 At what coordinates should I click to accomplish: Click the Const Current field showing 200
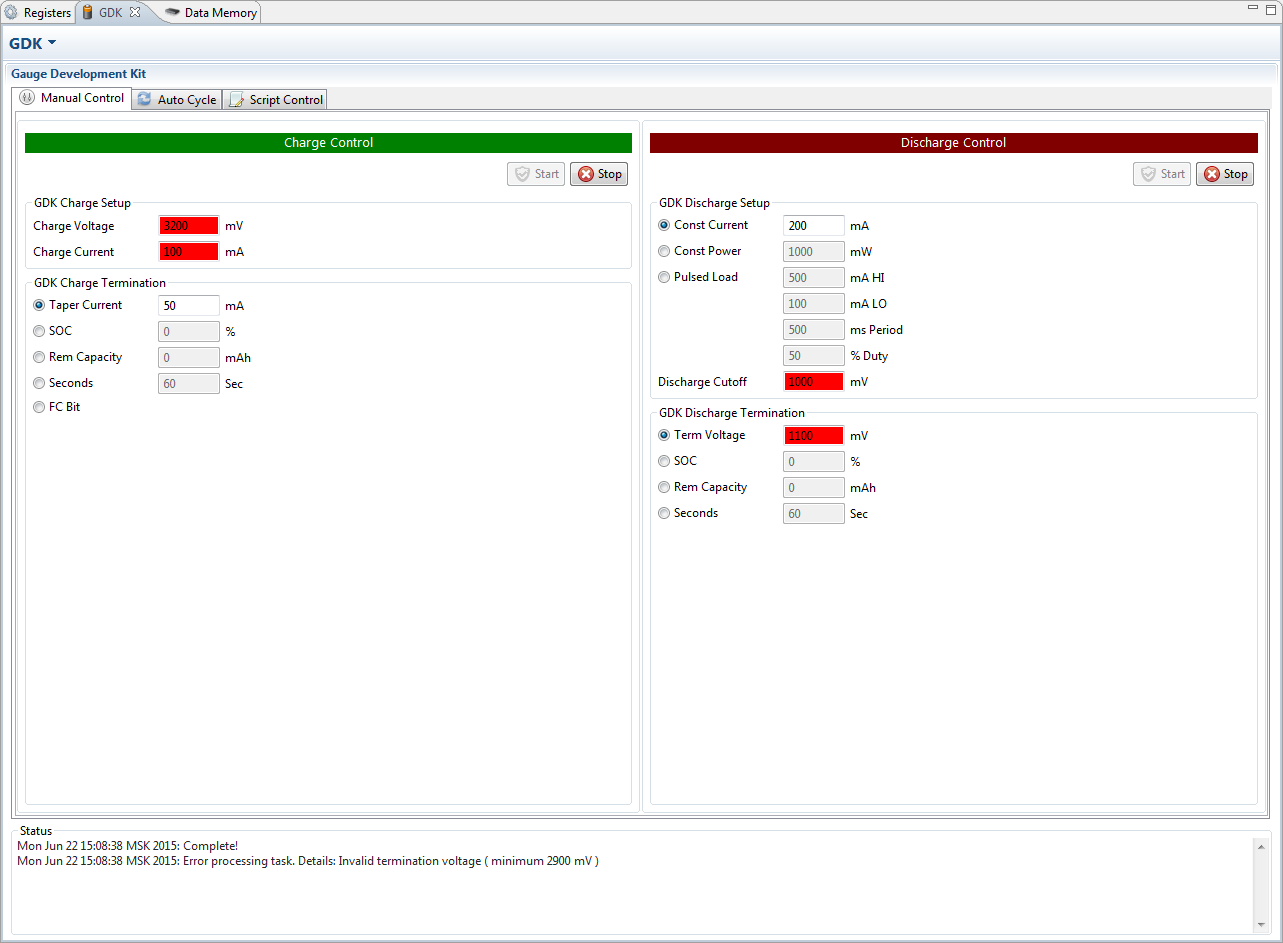pyautogui.click(x=814, y=226)
